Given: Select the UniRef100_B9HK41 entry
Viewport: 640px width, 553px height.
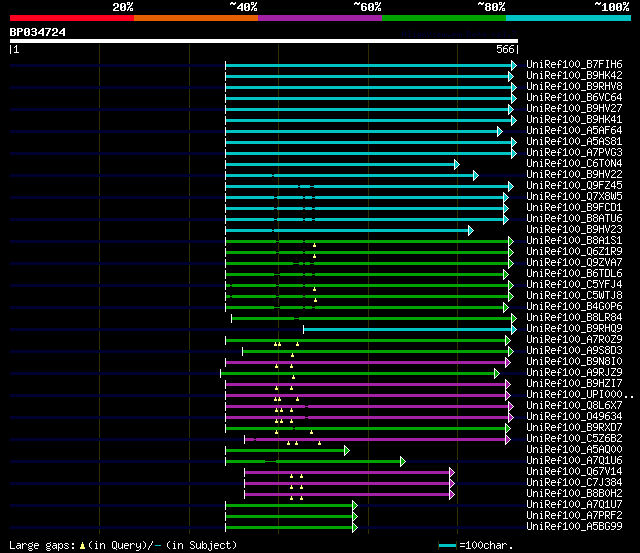Looking at the screenshot, I should (x=574, y=120).
